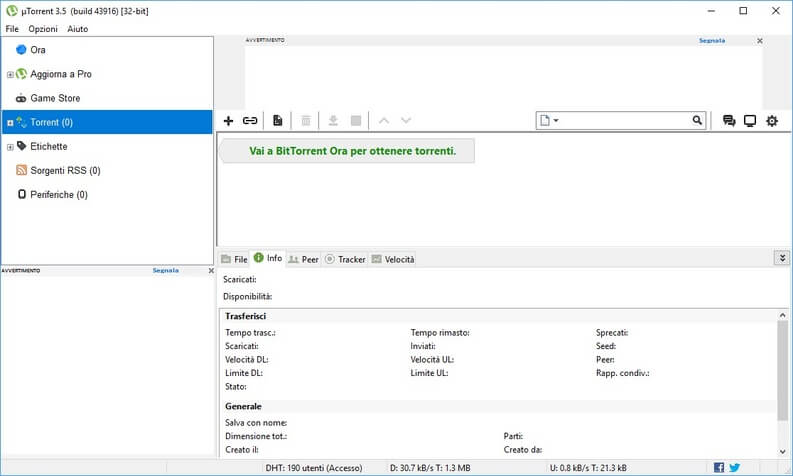Switch to the Info tab
The width and height of the screenshot is (793, 476).
point(268,258)
